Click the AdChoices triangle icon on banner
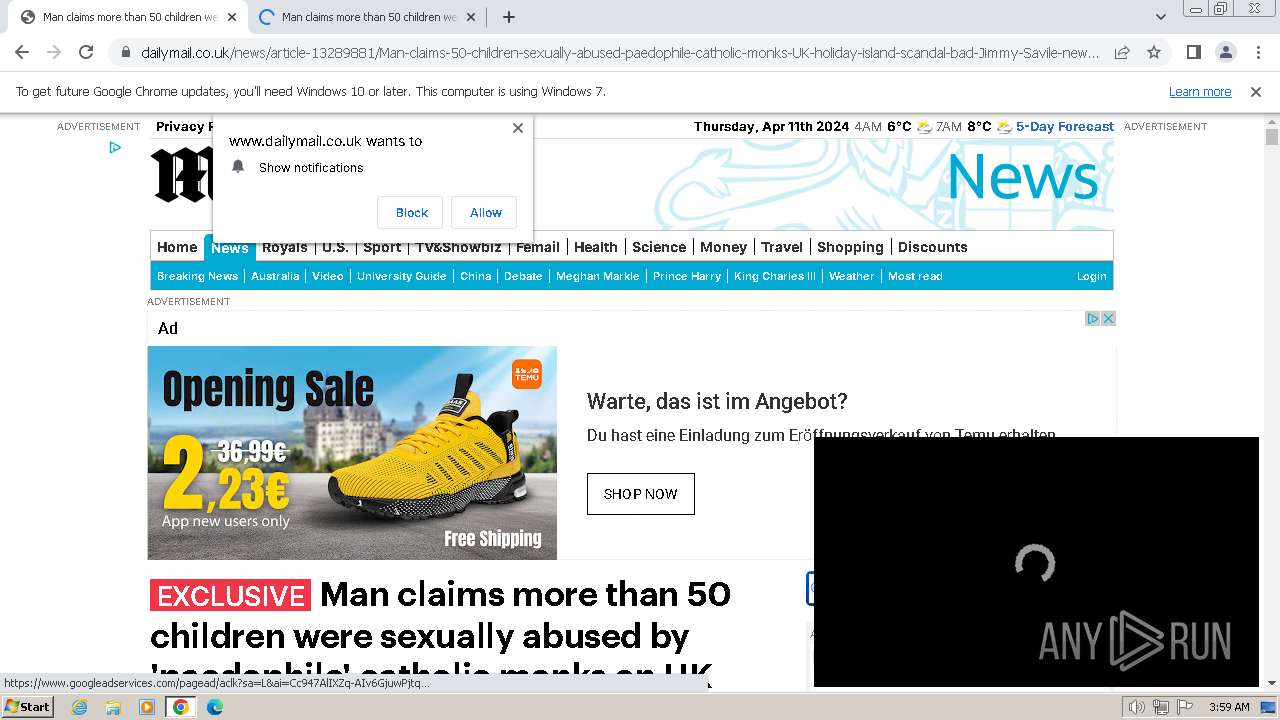 (x=1093, y=318)
